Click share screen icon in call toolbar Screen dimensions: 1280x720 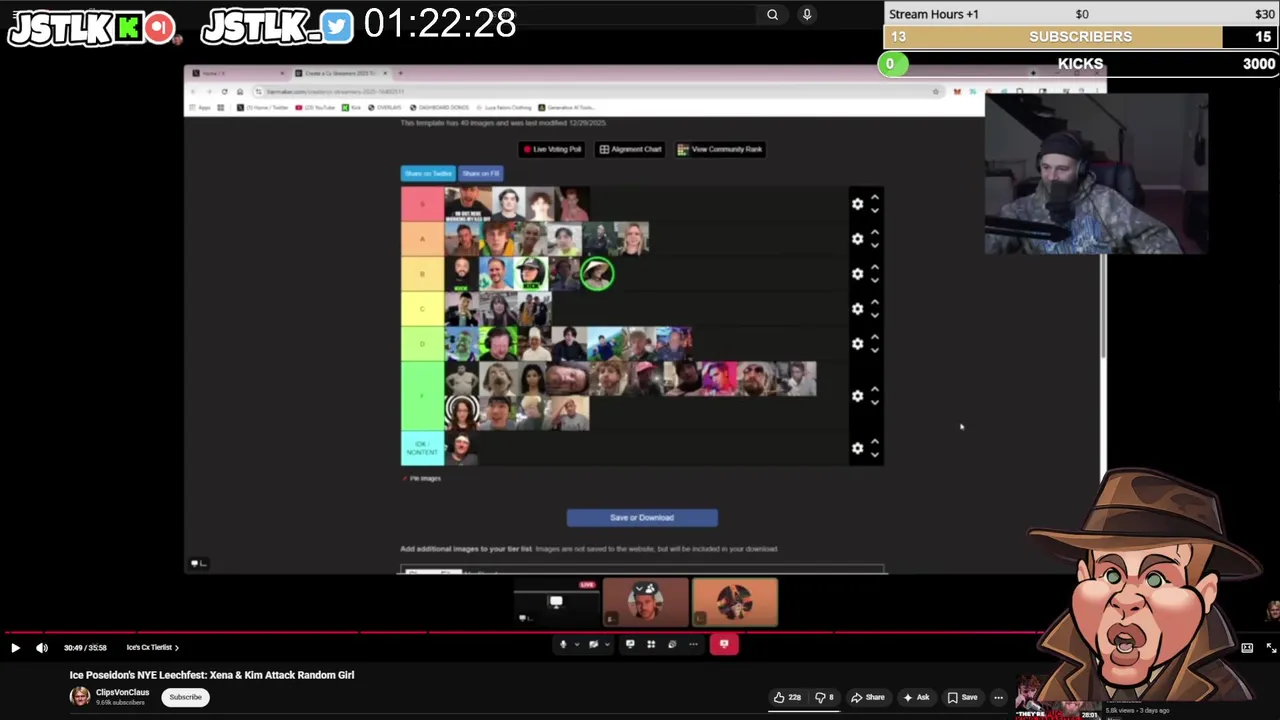(x=630, y=644)
